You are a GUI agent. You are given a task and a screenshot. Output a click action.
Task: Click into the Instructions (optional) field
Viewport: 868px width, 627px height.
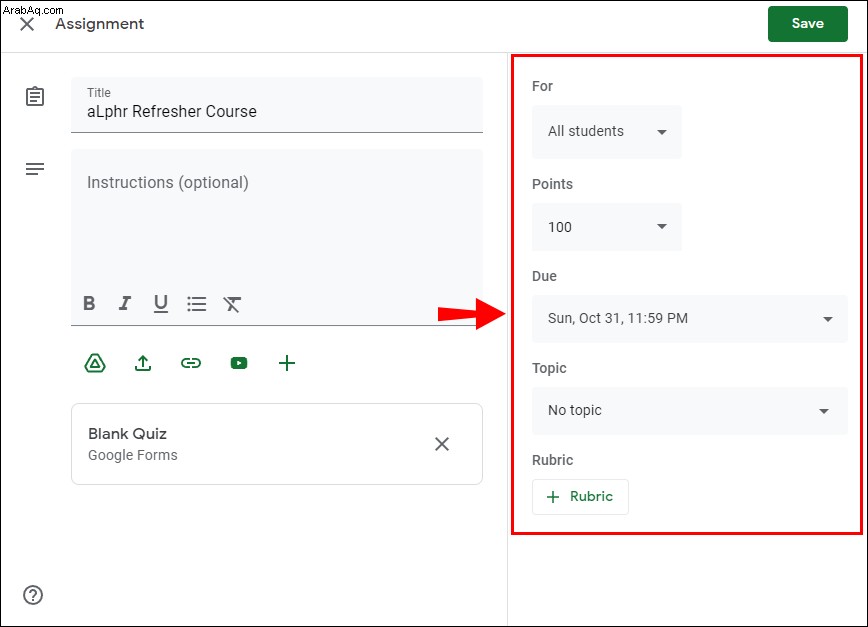(277, 219)
